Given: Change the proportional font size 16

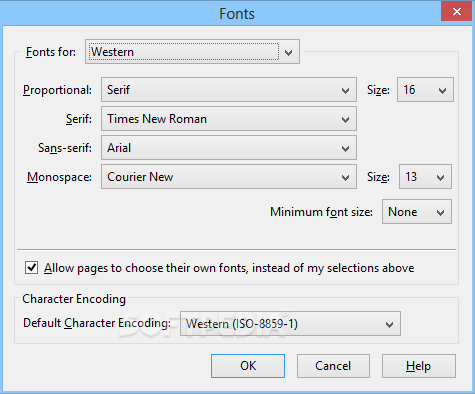Looking at the screenshot, I should 425,90.
